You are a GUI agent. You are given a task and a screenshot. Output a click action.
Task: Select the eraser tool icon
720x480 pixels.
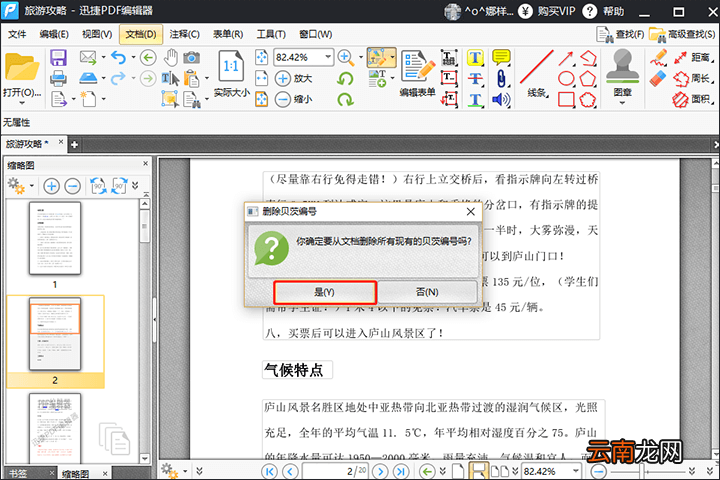point(658,79)
